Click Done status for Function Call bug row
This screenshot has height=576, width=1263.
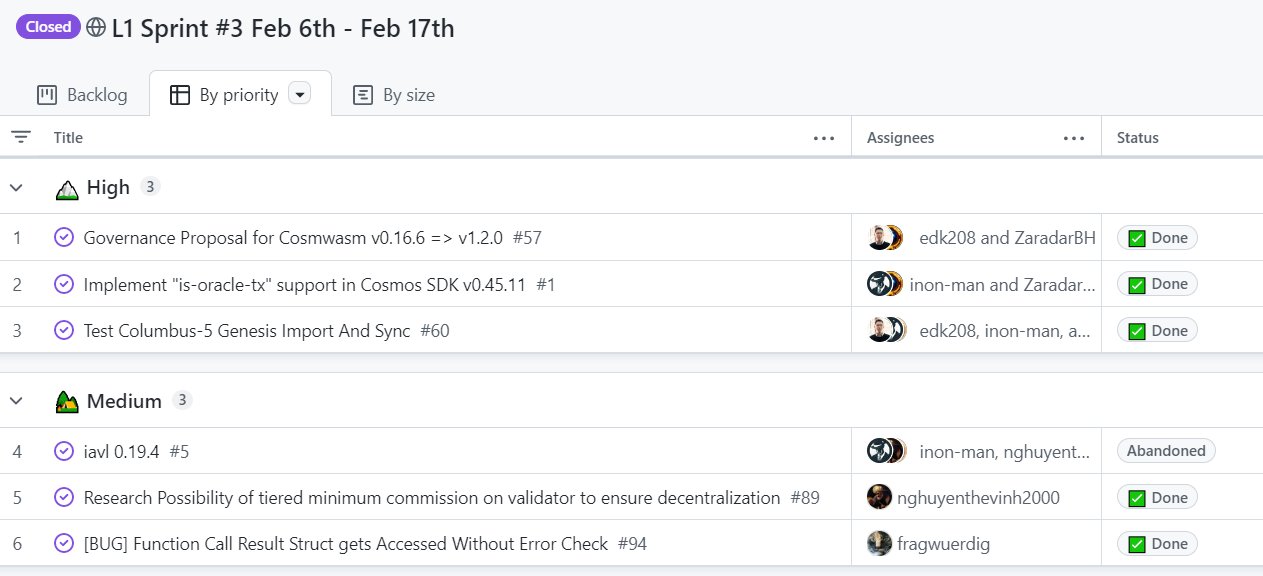coord(1157,544)
